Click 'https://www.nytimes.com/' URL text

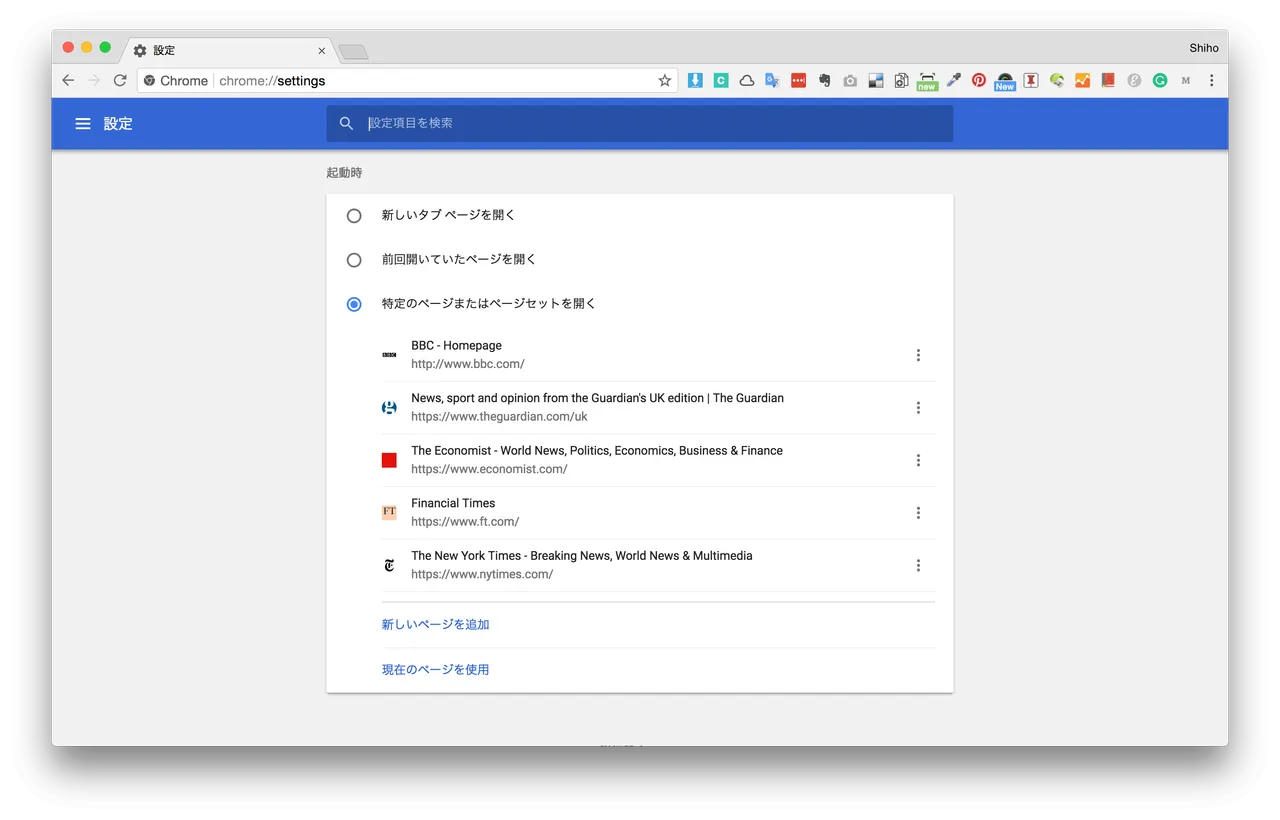coord(482,575)
